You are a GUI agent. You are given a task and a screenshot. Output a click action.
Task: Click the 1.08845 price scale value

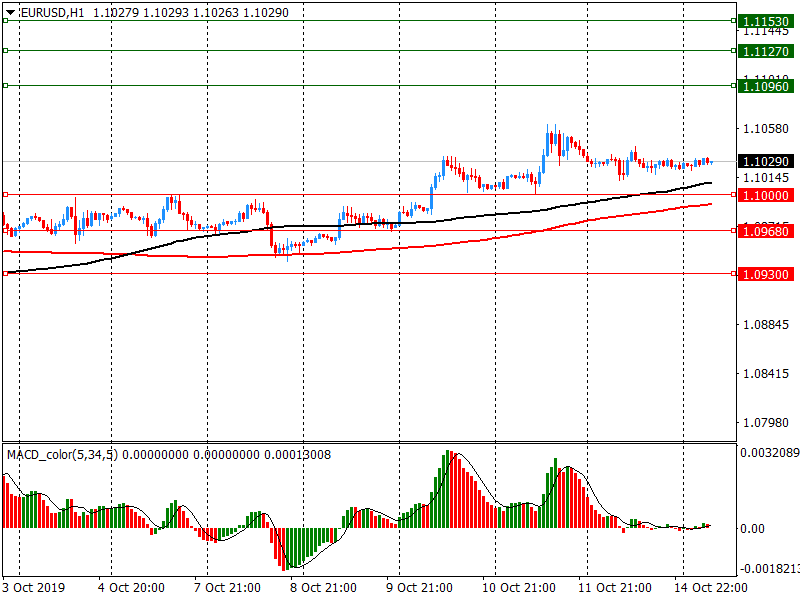766,324
